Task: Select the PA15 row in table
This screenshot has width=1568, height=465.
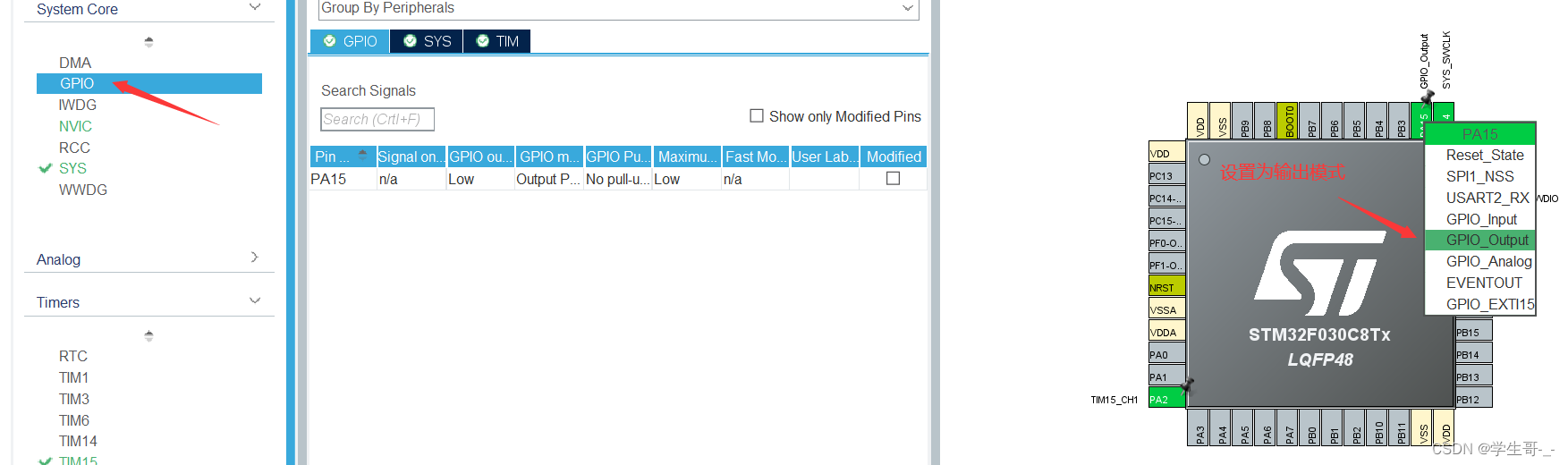Action: 618,179
